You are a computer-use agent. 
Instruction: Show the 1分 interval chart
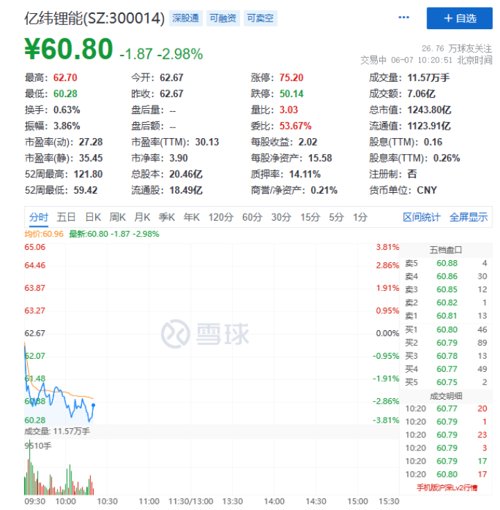360,217
